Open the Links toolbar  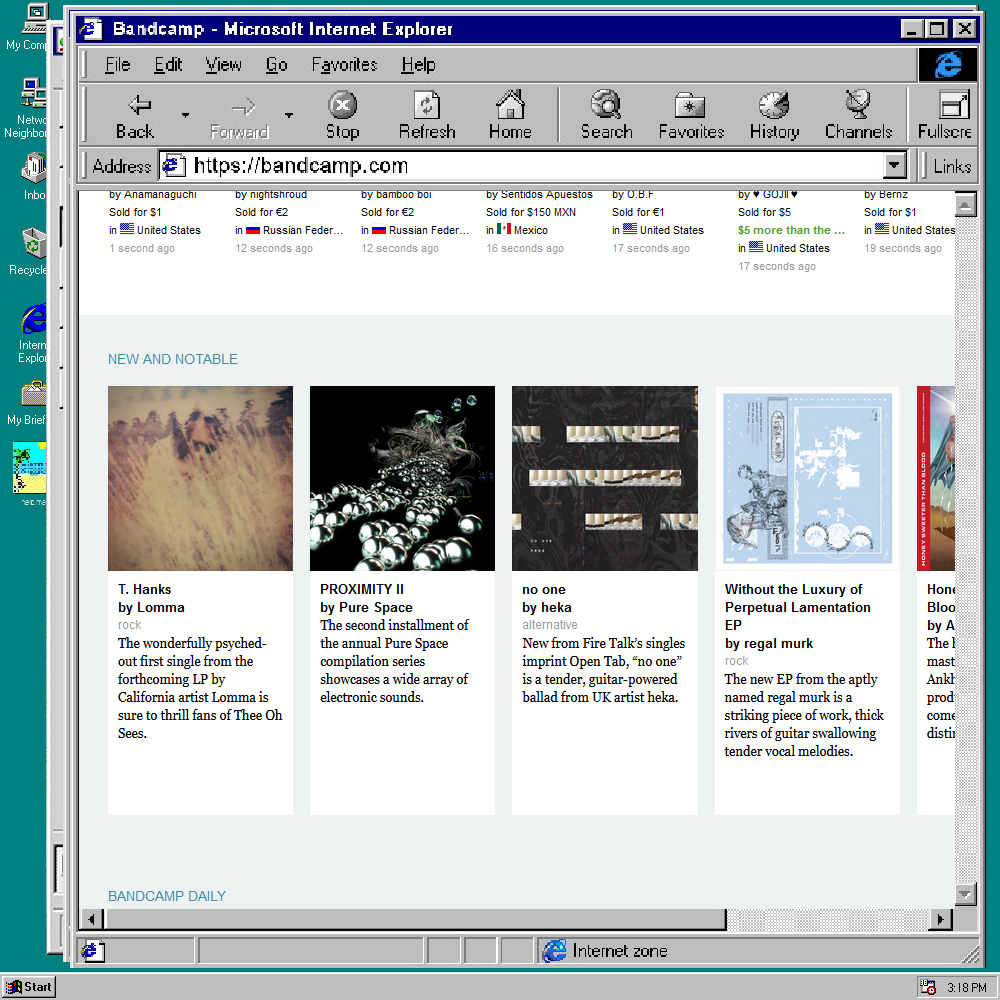952,166
